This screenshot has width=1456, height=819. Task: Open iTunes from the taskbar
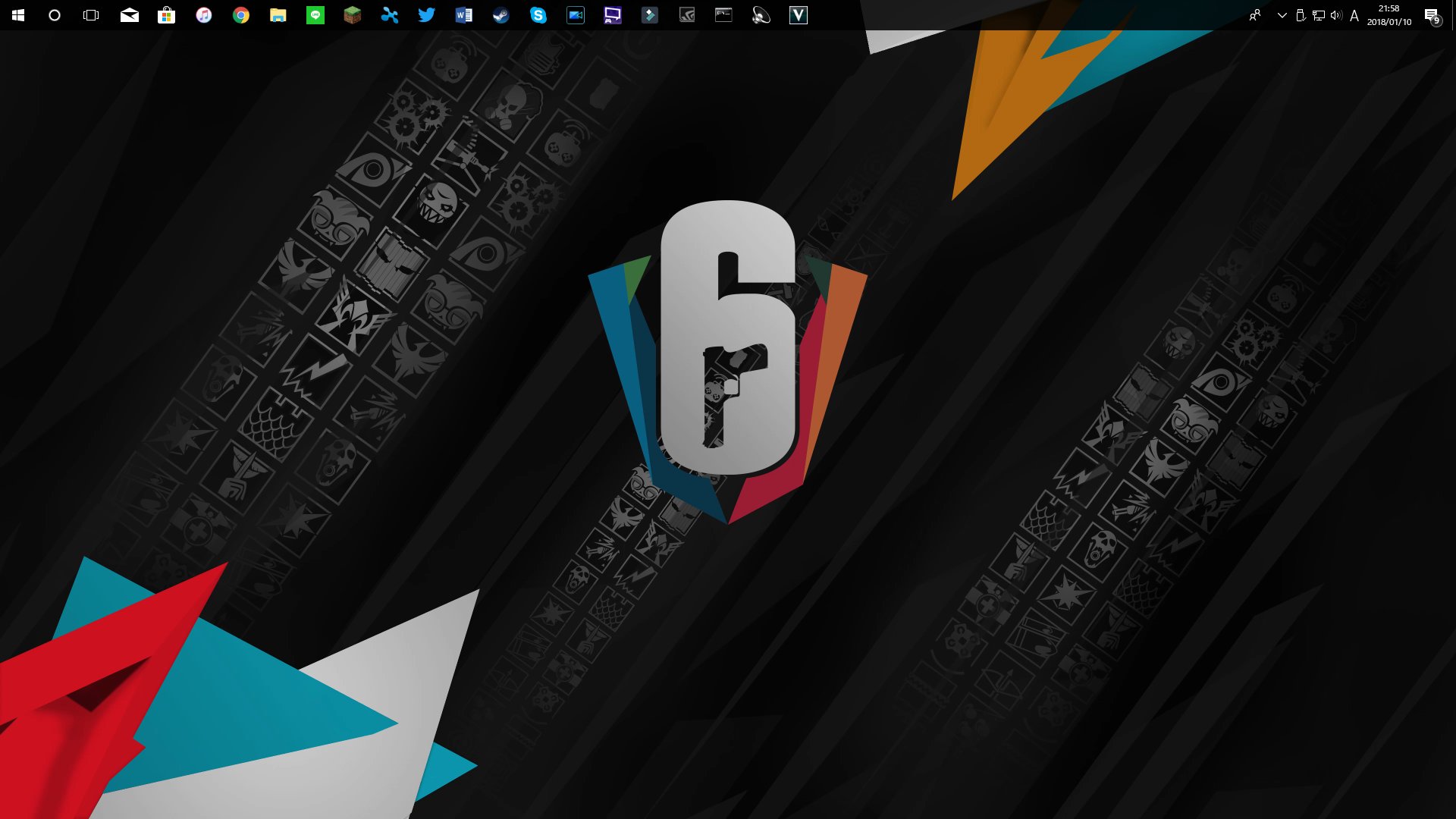204,15
